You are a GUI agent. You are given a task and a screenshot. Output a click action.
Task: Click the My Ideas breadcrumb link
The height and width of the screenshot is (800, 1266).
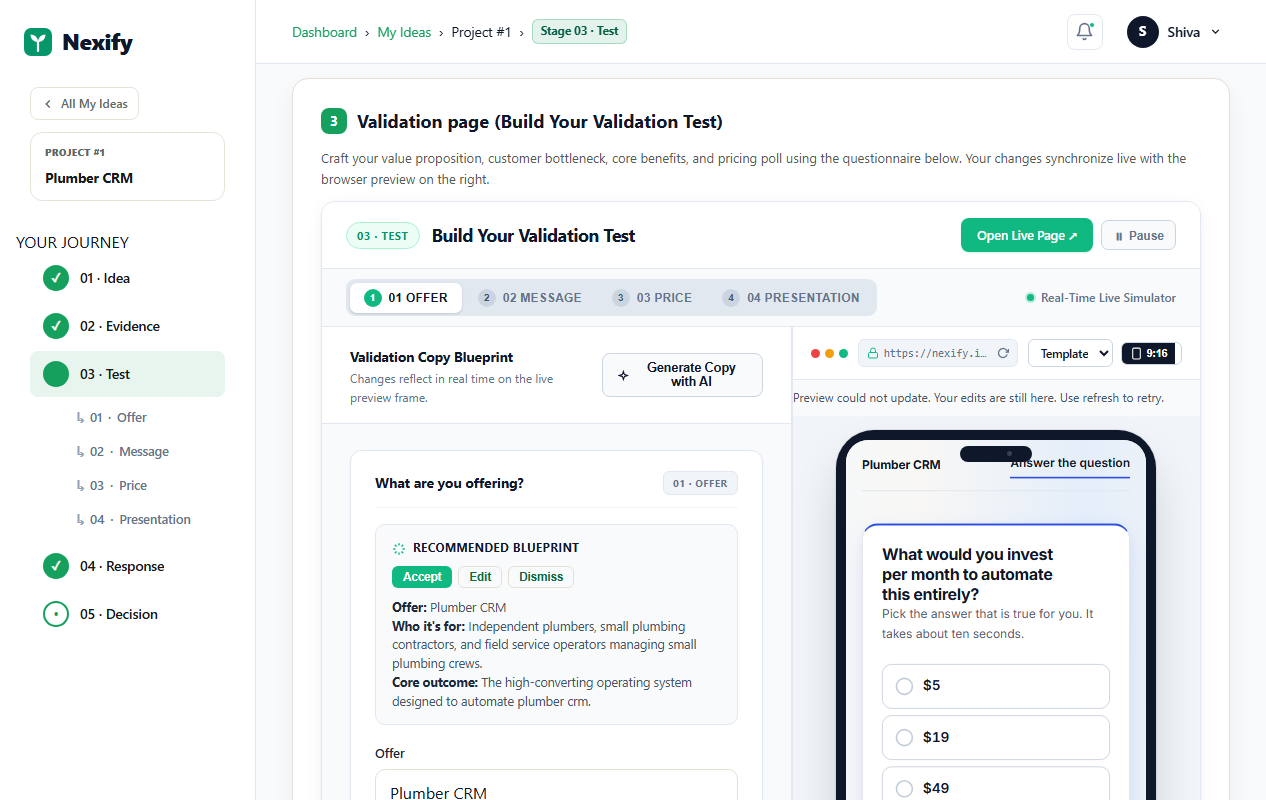(404, 32)
